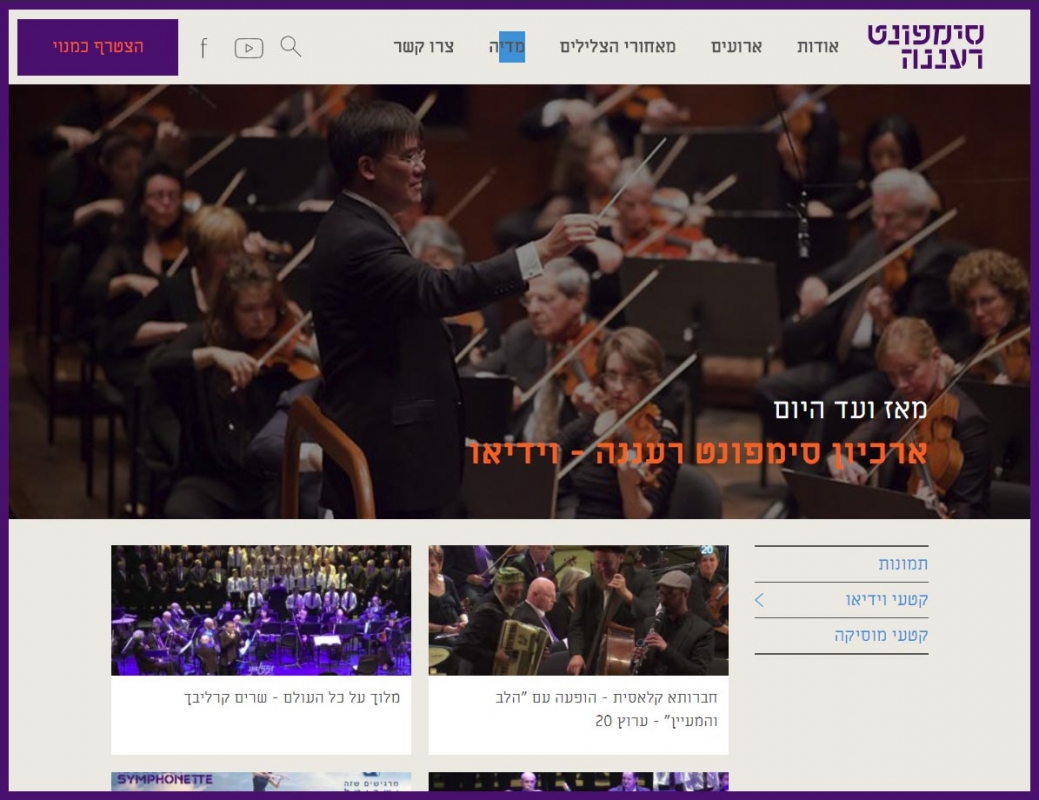Open the Facebook page icon

204,48
